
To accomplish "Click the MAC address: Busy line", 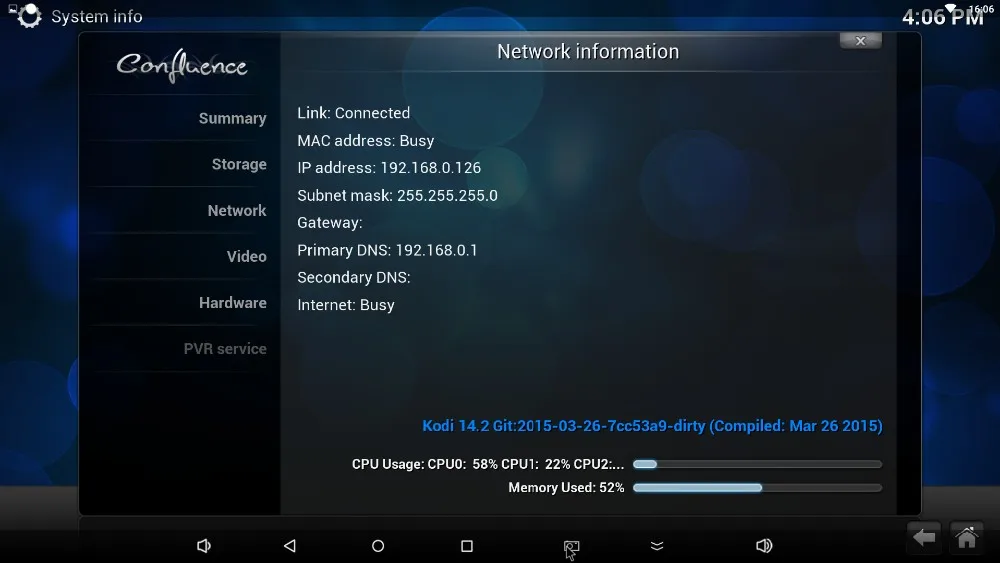I will point(365,140).
